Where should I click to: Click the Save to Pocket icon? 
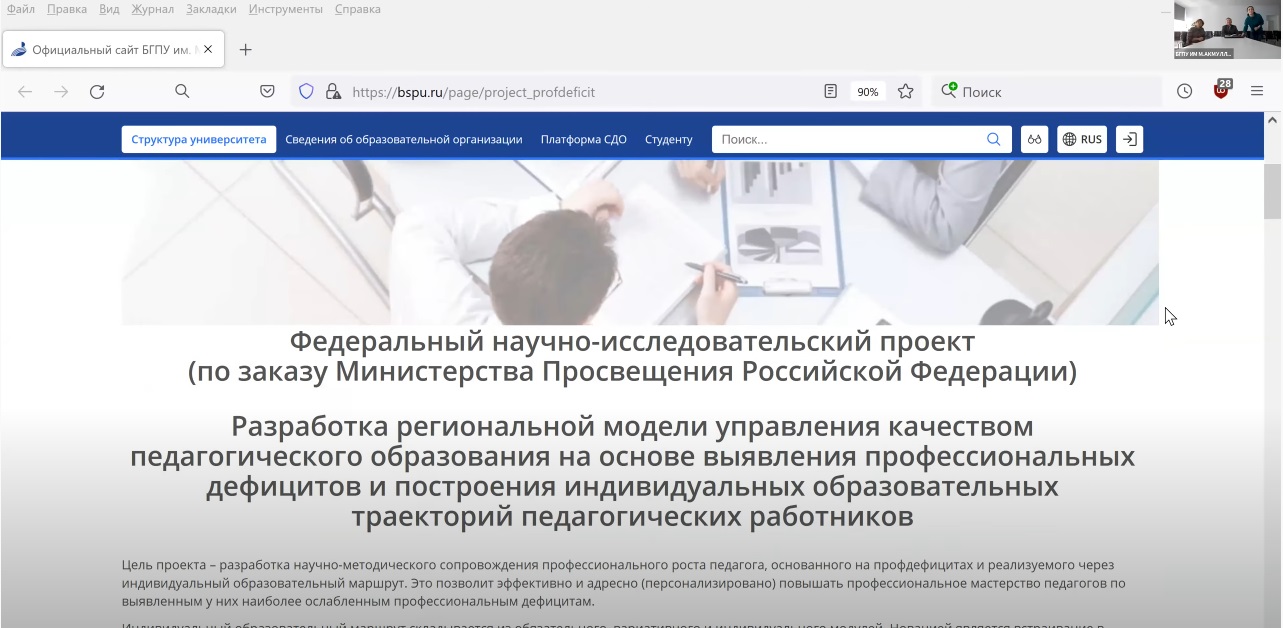pos(267,92)
